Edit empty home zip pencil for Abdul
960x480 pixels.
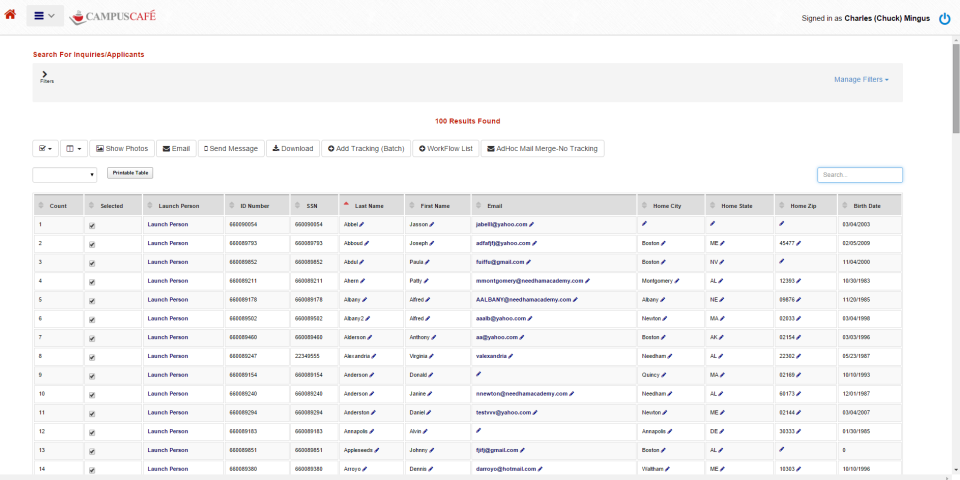click(782, 260)
